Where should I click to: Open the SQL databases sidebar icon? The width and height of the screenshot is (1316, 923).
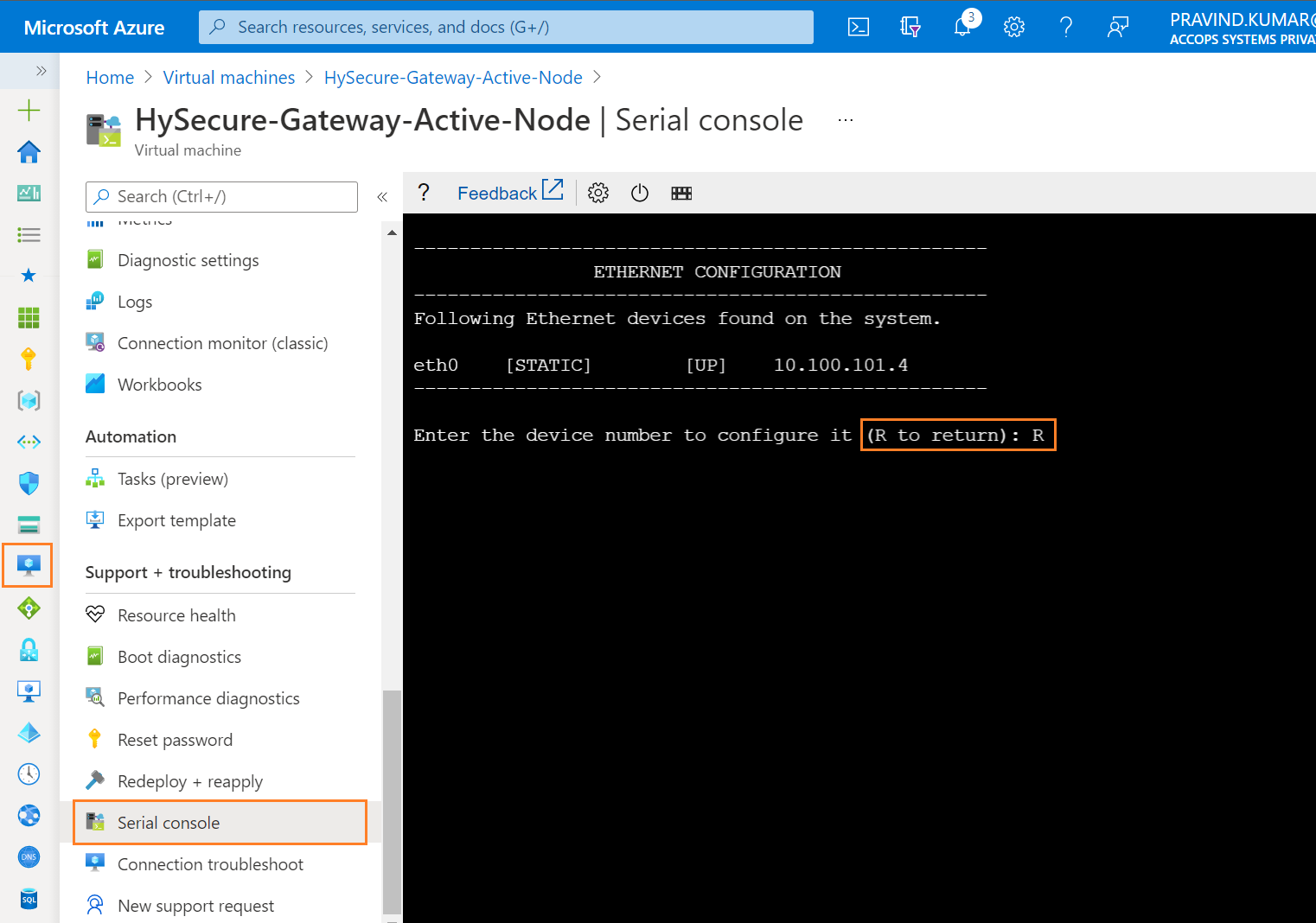pos(29,898)
